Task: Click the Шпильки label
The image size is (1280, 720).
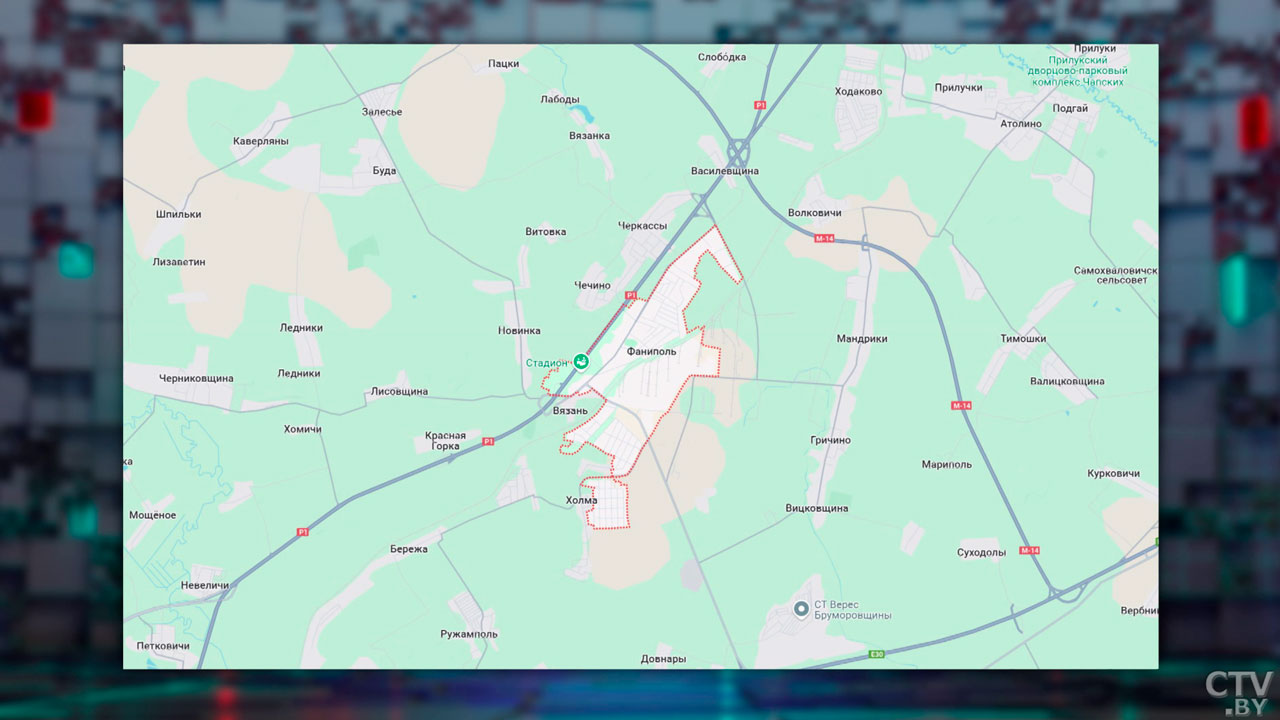Action: [179, 214]
